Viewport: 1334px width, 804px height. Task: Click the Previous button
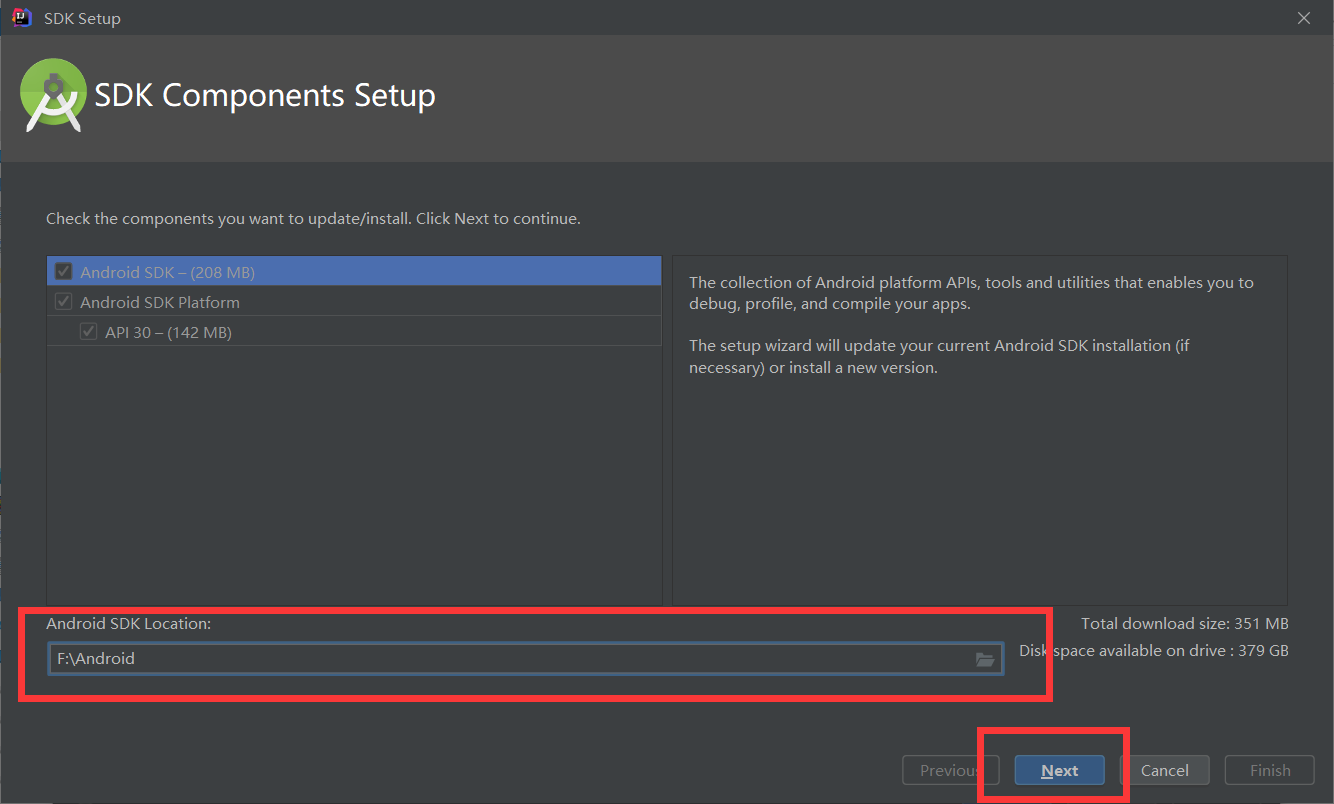tap(950, 770)
